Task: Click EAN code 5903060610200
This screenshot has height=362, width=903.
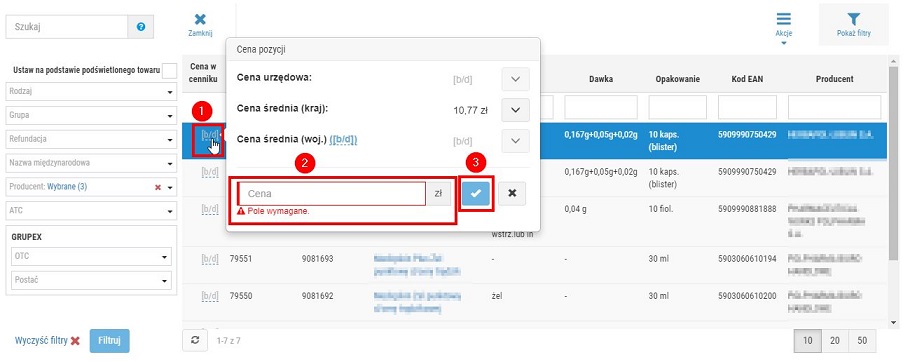Action: (x=748, y=296)
